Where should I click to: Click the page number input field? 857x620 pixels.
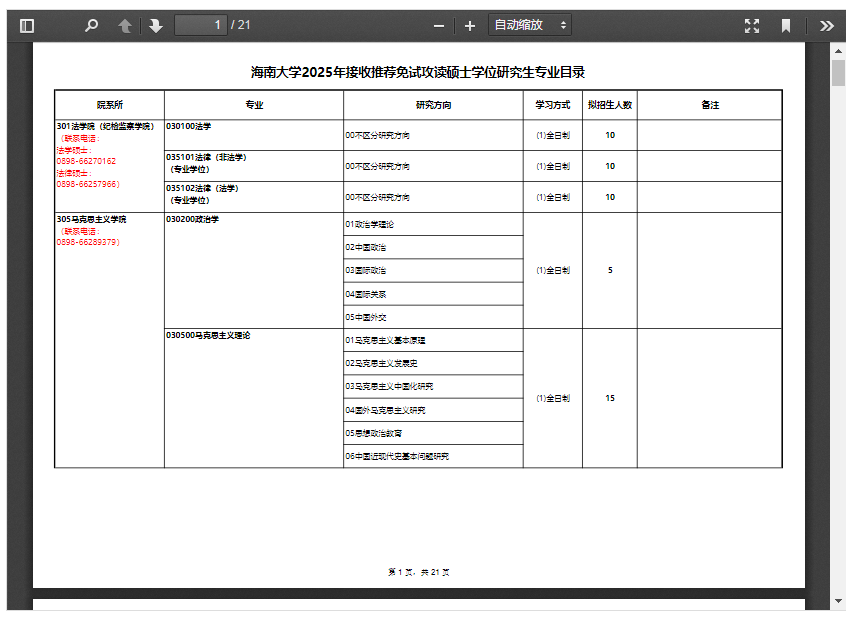point(201,25)
